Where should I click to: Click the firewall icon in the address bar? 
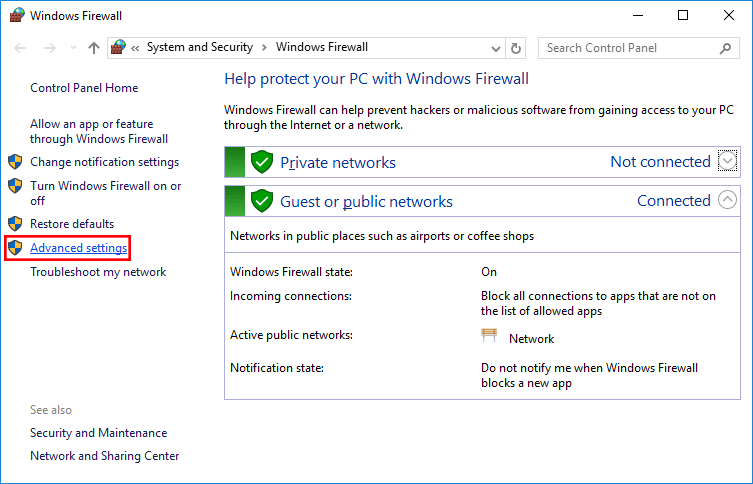coord(118,47)
